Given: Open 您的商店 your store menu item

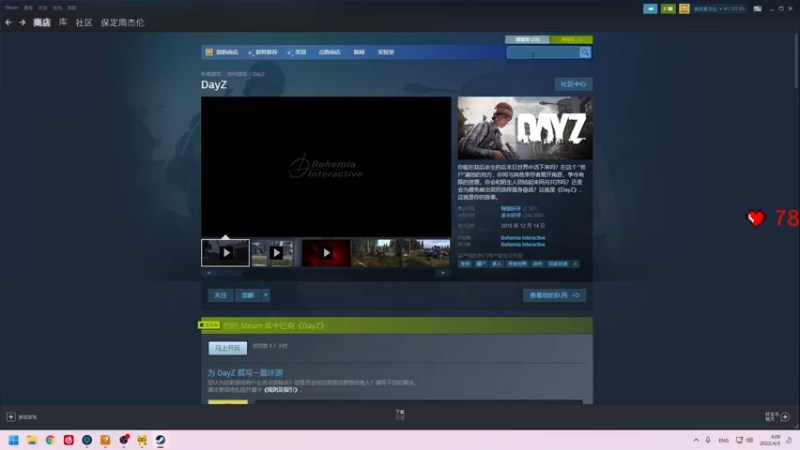Looking at the screenshot, I should (227, 52).
